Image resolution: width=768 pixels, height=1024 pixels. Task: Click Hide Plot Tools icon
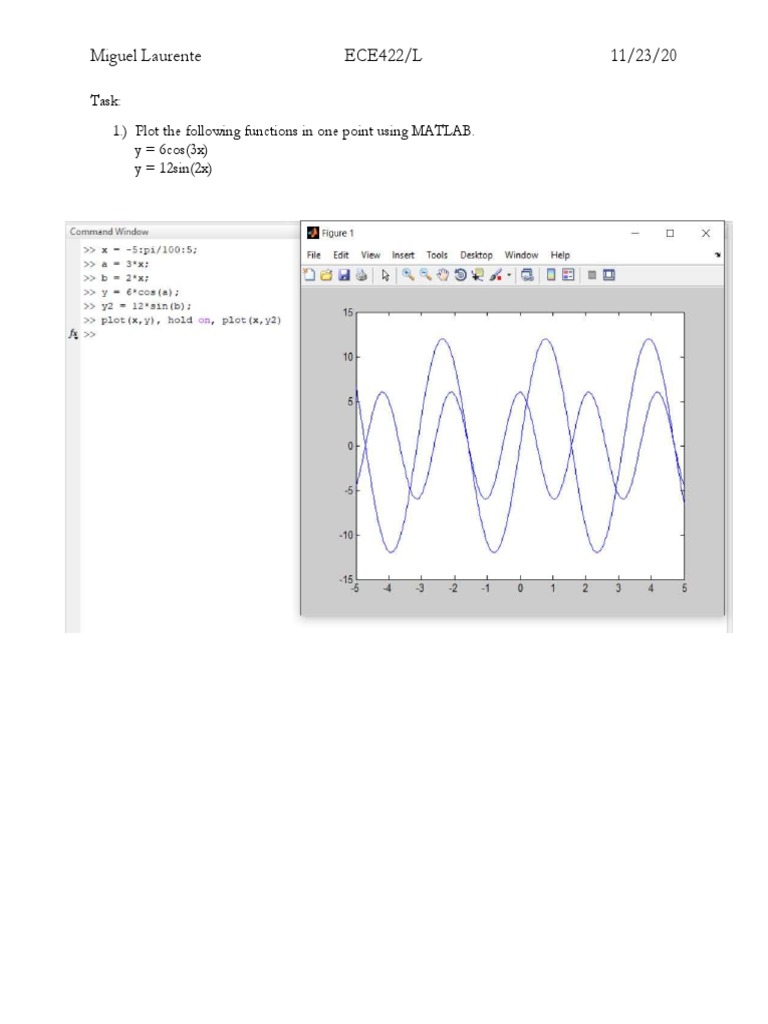592,275
